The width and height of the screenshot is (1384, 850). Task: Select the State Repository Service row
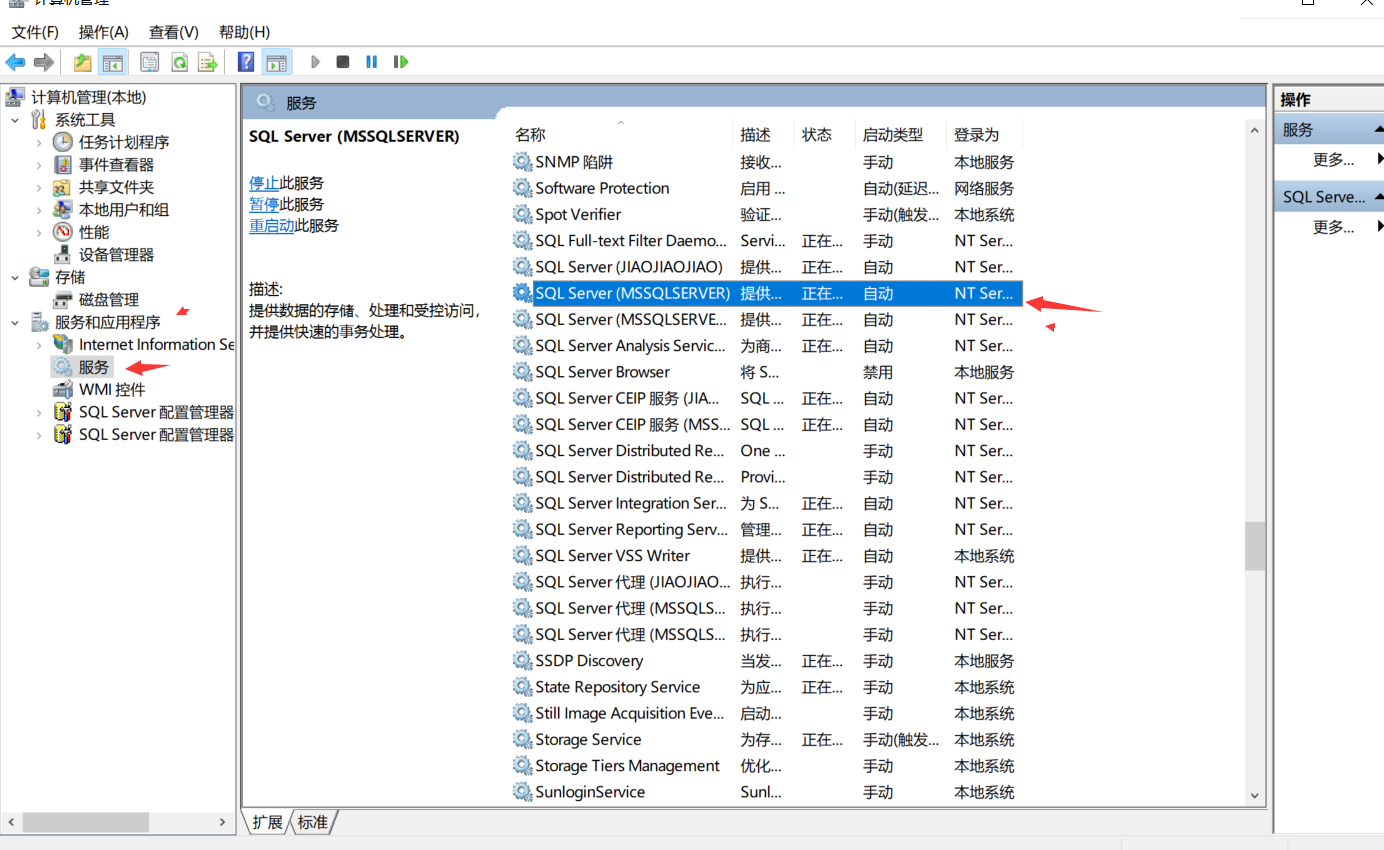click(766, 687)
